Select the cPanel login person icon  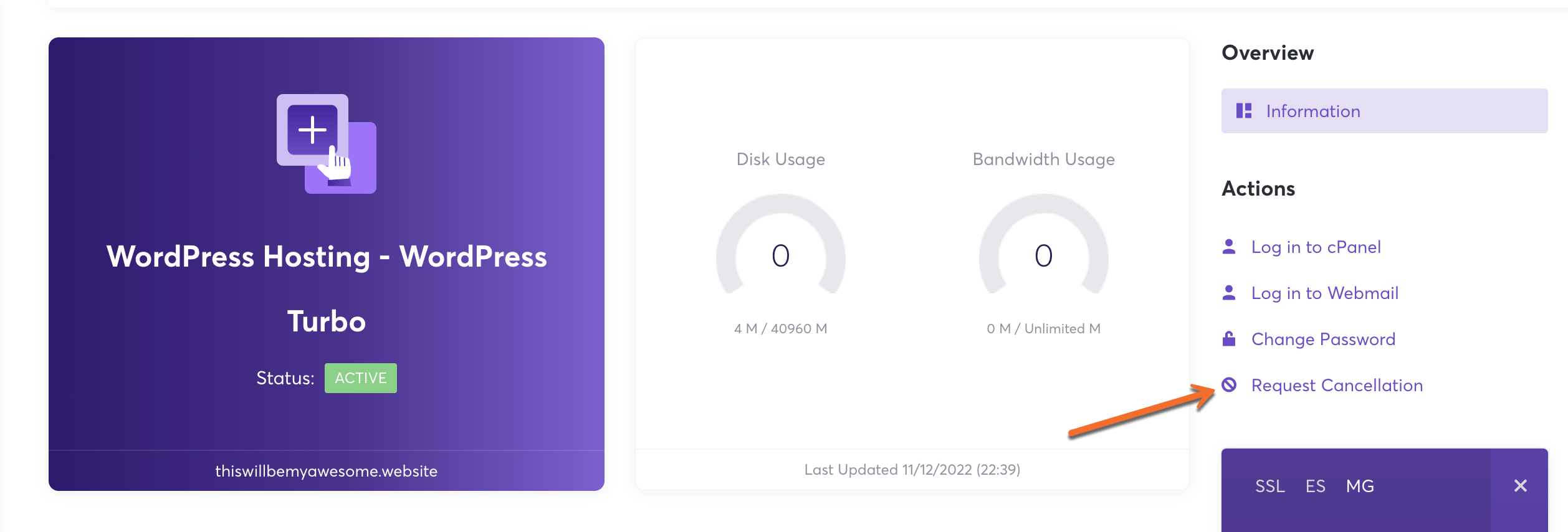1228,246
